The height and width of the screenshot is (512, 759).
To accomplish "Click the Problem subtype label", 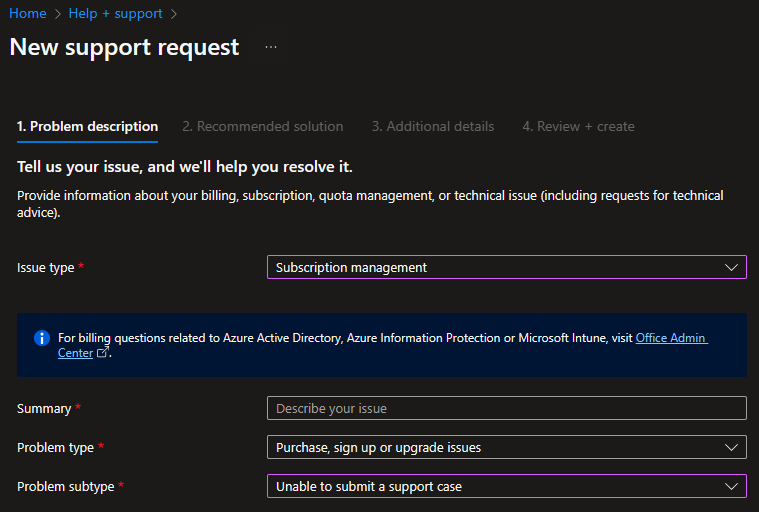I will tap(65, 486).
